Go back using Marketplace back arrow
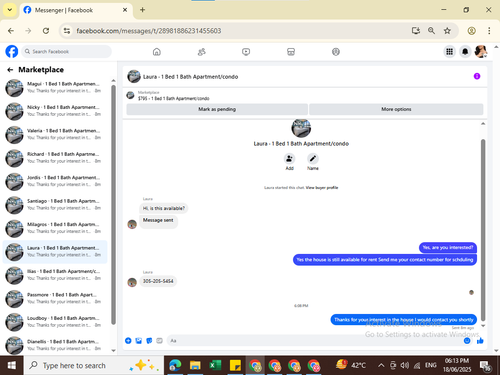Screen dimensions: 500x375 click(10, 70)
